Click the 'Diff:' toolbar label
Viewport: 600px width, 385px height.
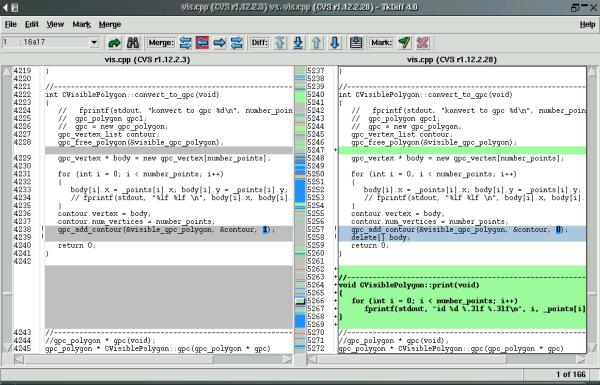259,42
